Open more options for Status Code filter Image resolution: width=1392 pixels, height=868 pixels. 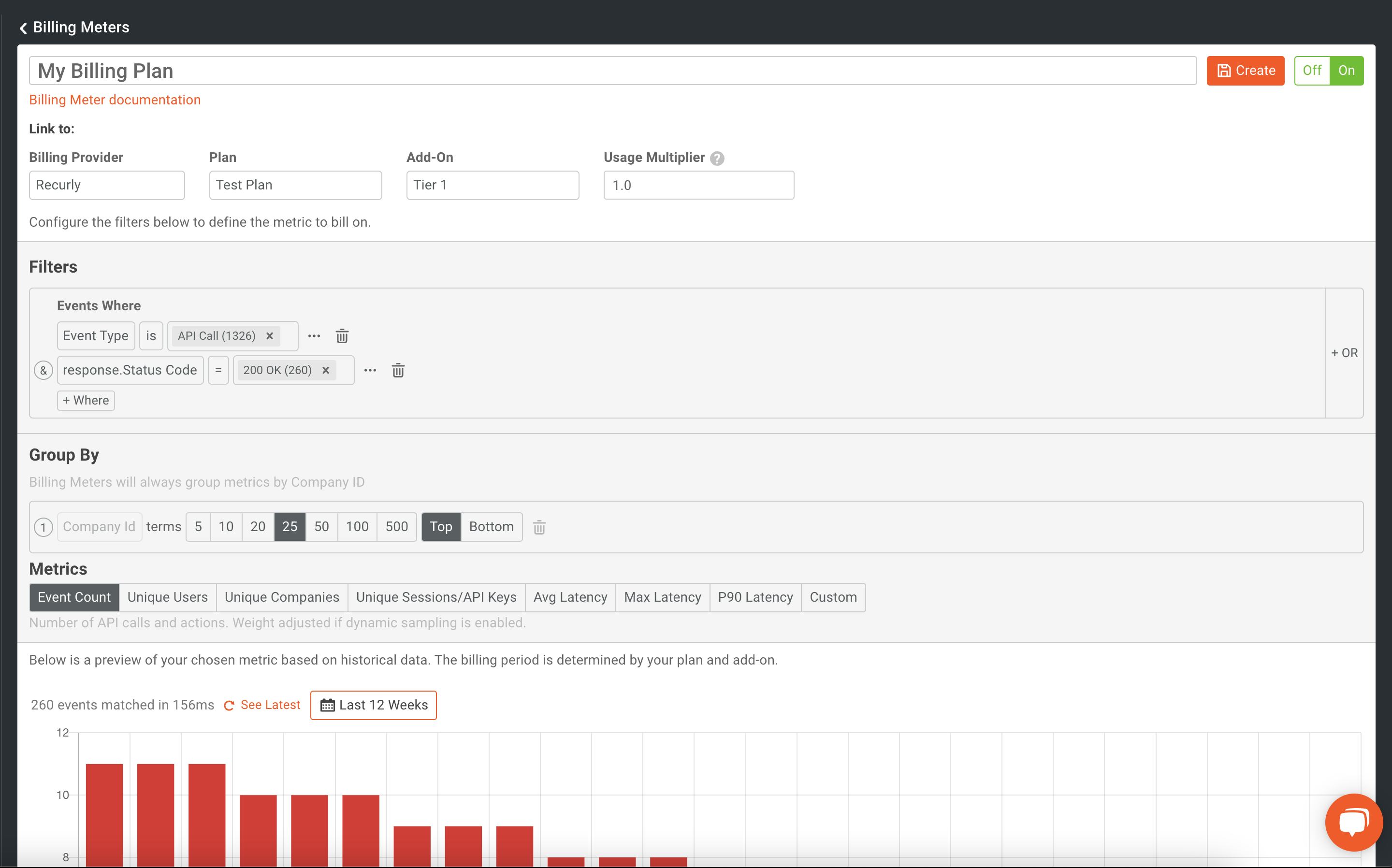(370, 370)
